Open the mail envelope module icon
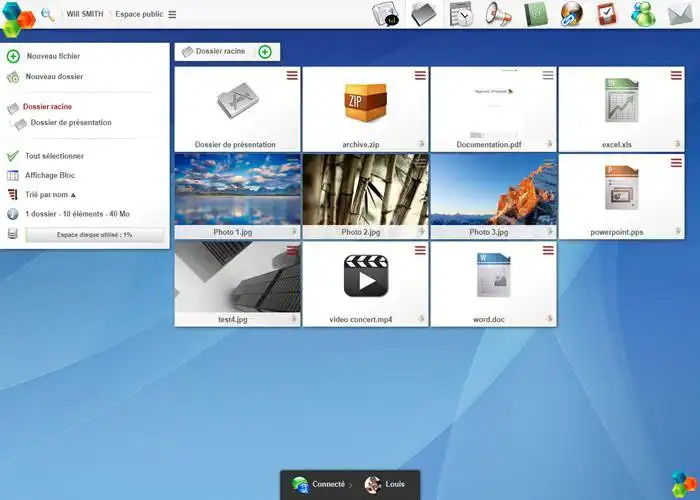The height and width of the screenshot is (500, 700). coord(680,15)
